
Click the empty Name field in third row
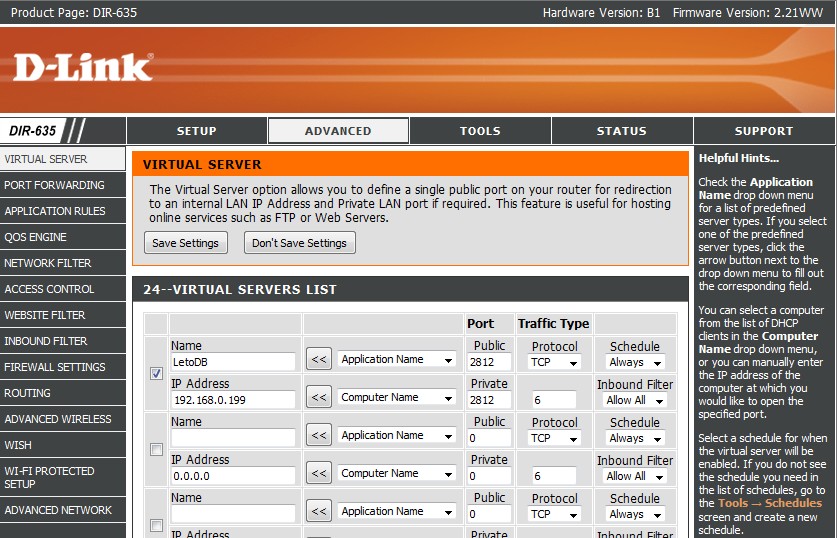[x=233, y=513]
